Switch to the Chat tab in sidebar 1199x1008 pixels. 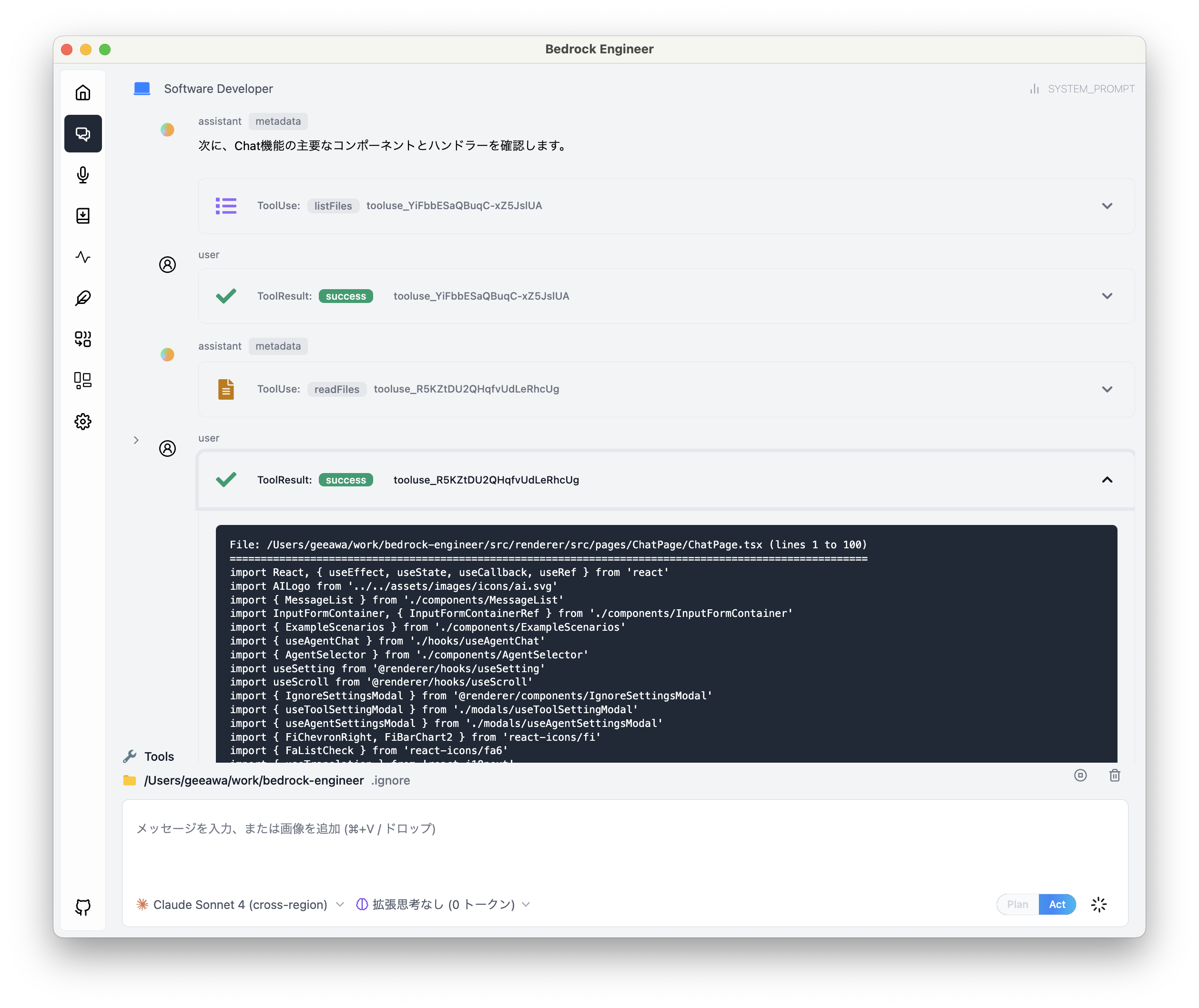tap(83, 134)
